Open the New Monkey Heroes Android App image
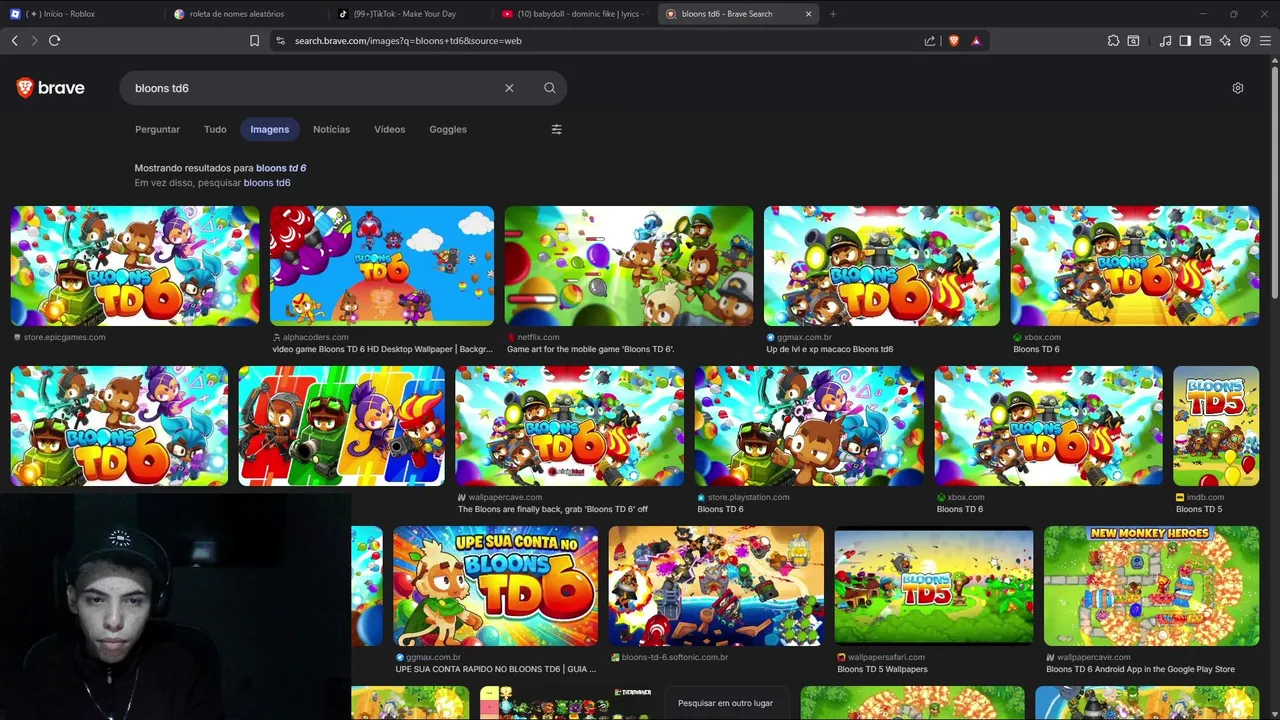Image resolution: width=1280 pixels, height=720 pixels. 1152,586
